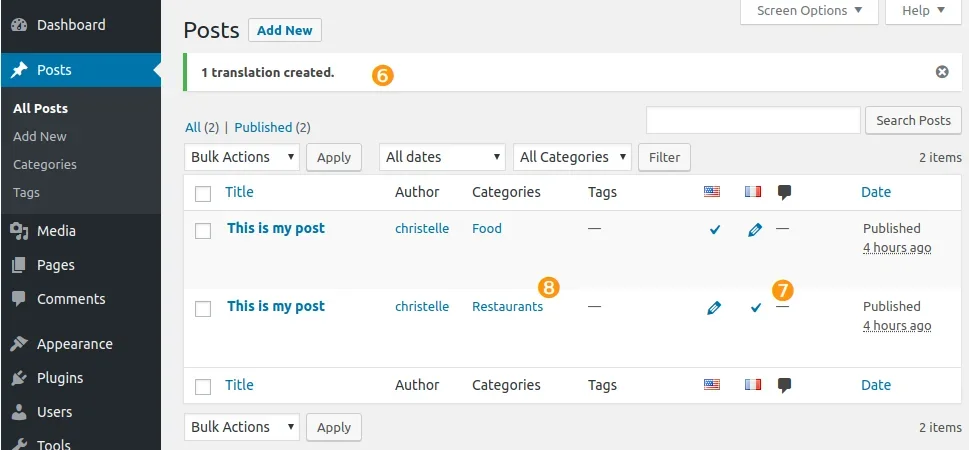Click the French checkmark icon in second row

(x=755, y=308)
